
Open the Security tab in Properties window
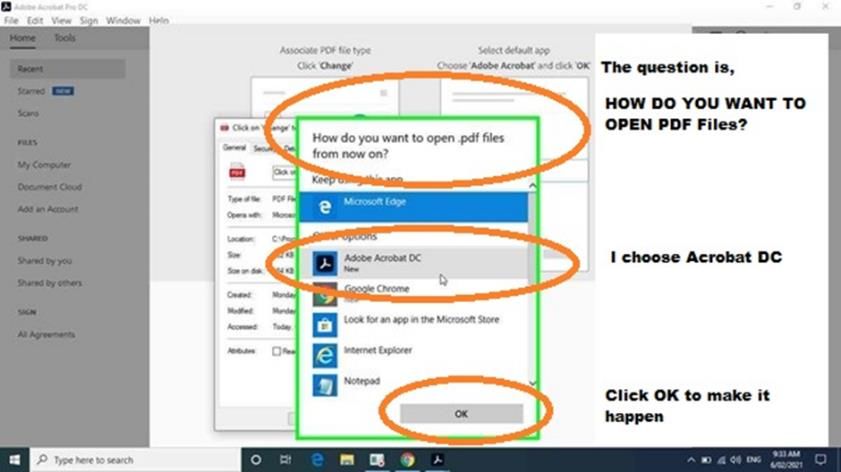(x=263, y=148)
